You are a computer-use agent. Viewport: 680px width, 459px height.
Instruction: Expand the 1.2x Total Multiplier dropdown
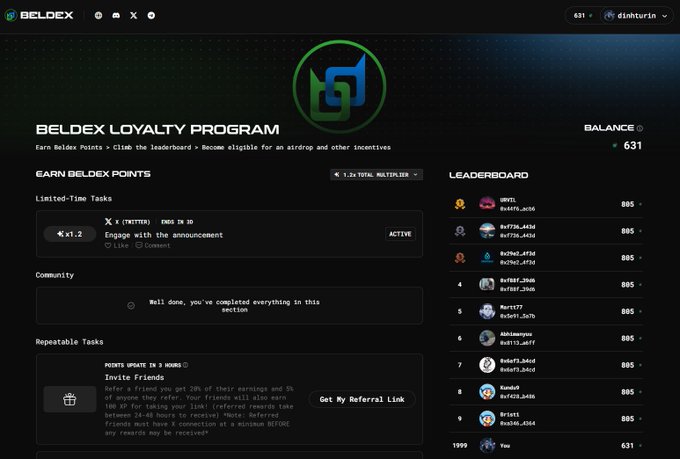coord(376,174)
